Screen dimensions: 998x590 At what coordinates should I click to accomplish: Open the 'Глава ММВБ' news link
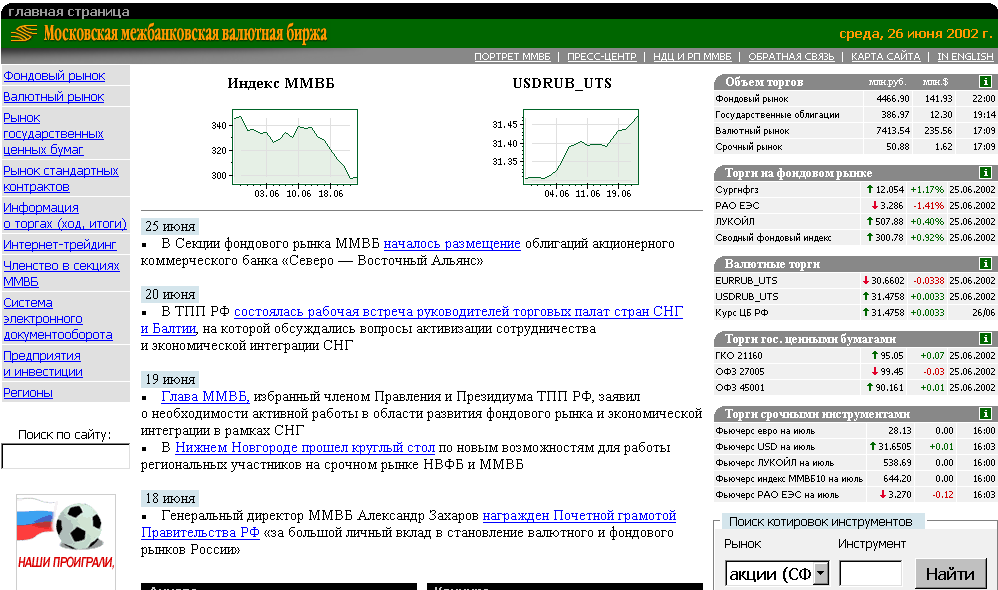[x=205, y=397]
